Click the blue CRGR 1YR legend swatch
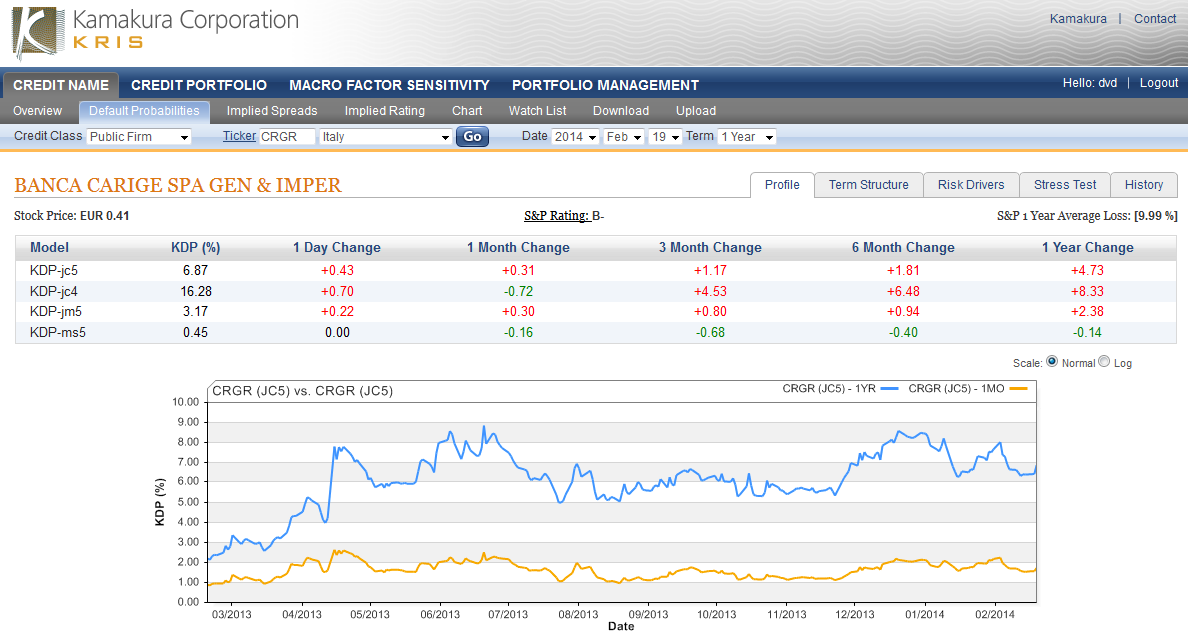The height and width of the screenshot is (636, 1188). click(891, 388)
